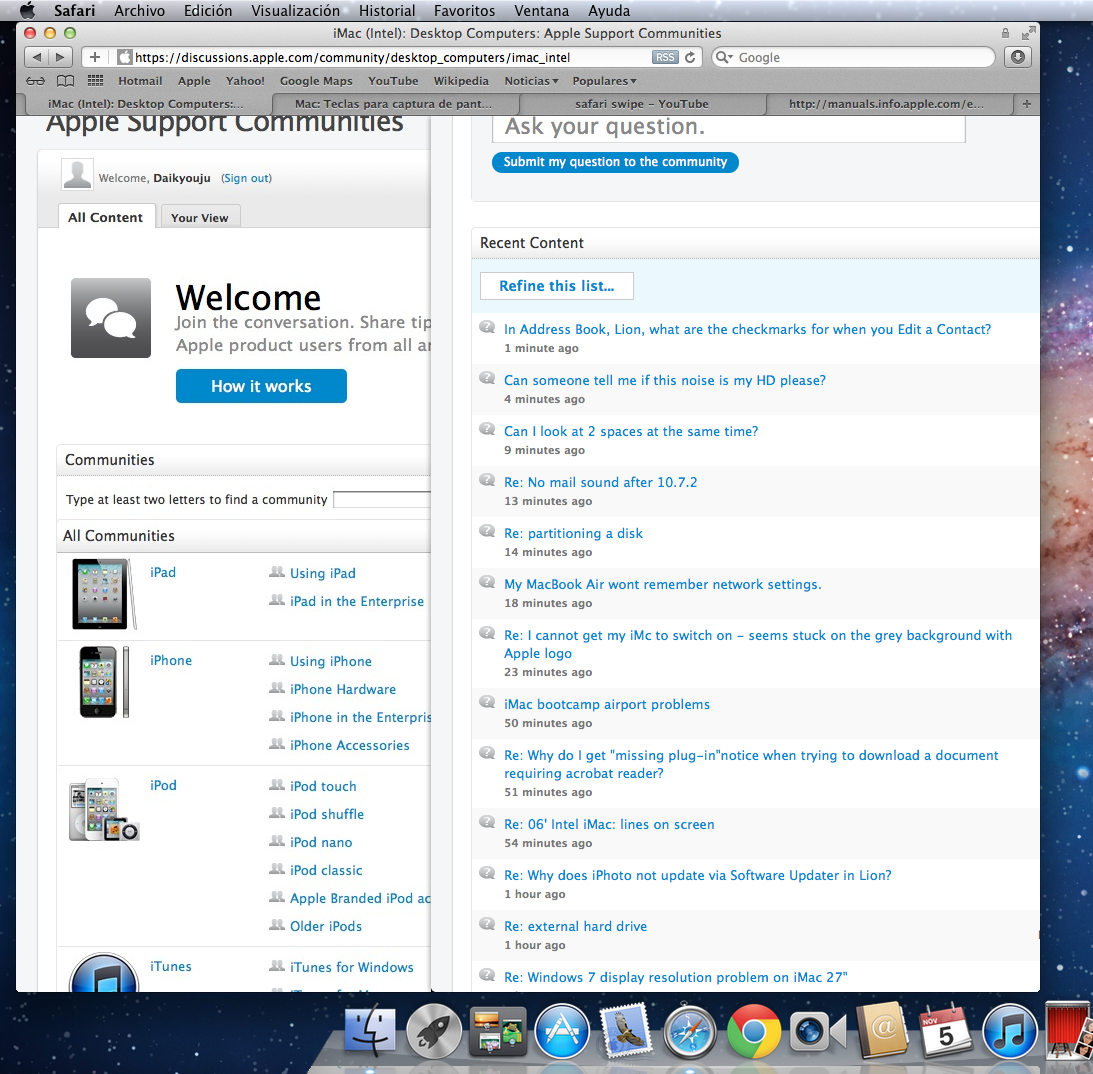Open the Historial menu
The image size is (1093, 1074).
click(x=387, y=10)
